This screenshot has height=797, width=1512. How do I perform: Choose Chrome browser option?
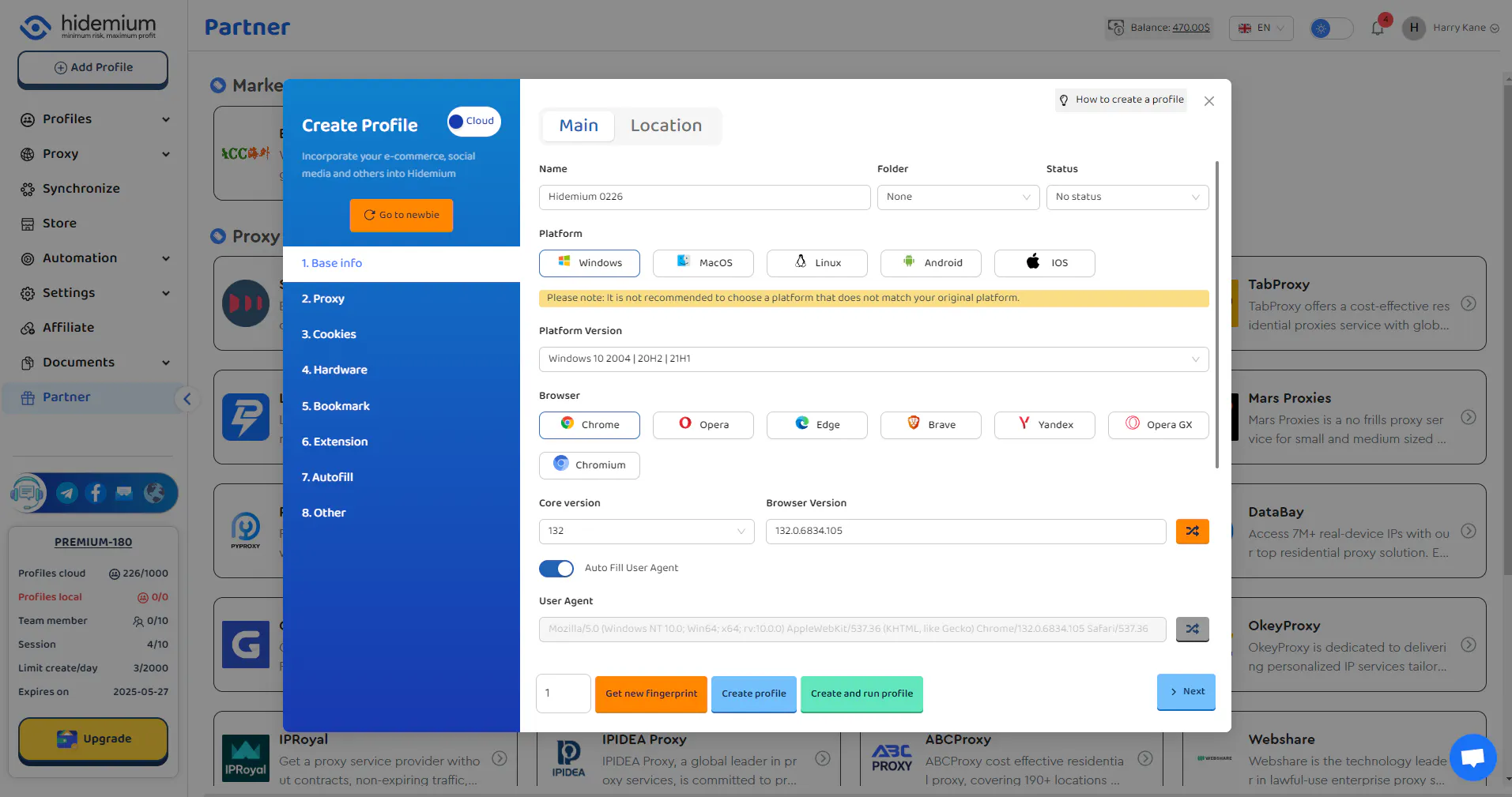click(x=590, y=425)
